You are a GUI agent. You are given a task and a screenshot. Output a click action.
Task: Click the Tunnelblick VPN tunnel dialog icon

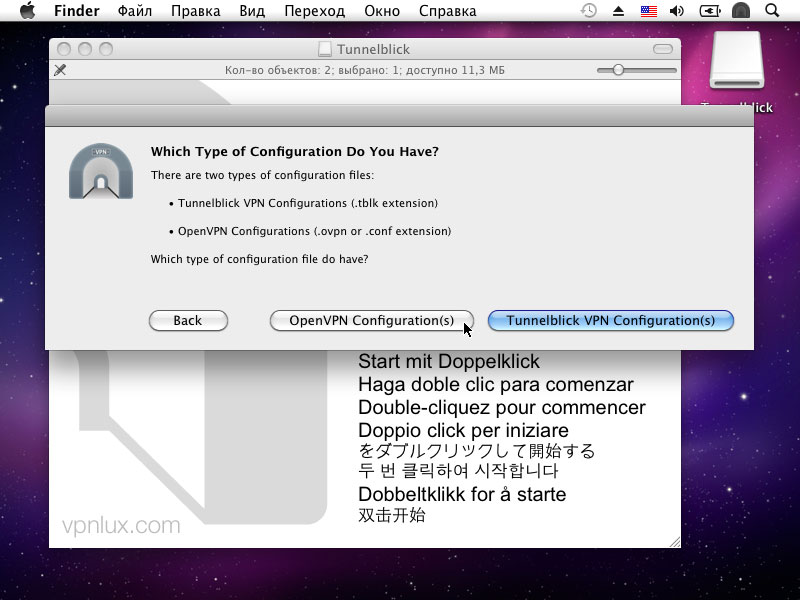tap(101, 170)
